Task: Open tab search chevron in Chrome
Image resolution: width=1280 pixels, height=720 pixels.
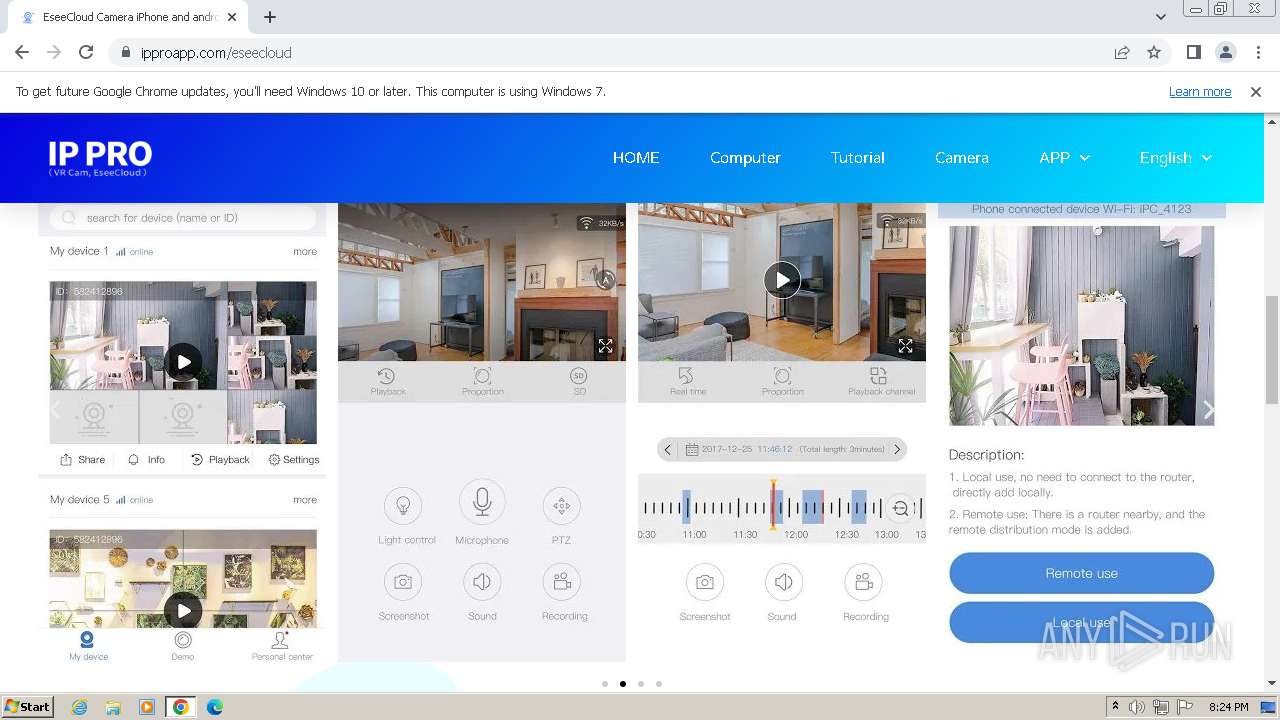Action: 1160,17
